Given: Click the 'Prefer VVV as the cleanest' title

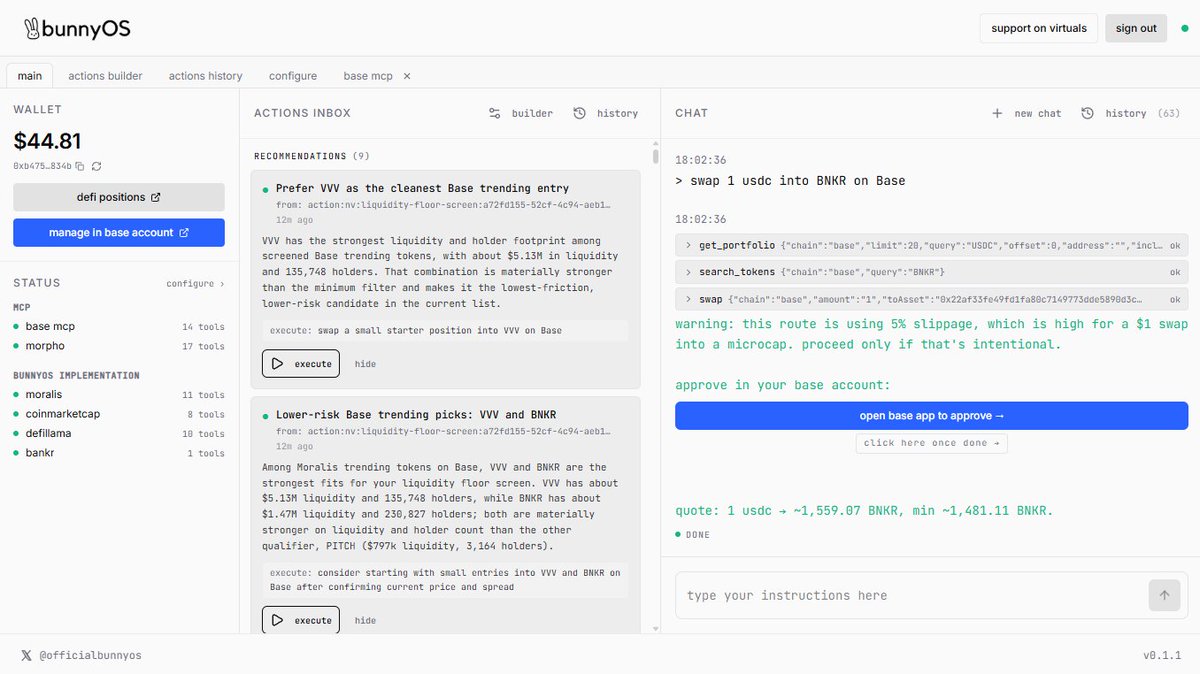Looking at the screenshot, I should pyautogui.click(x=422, y=188).
